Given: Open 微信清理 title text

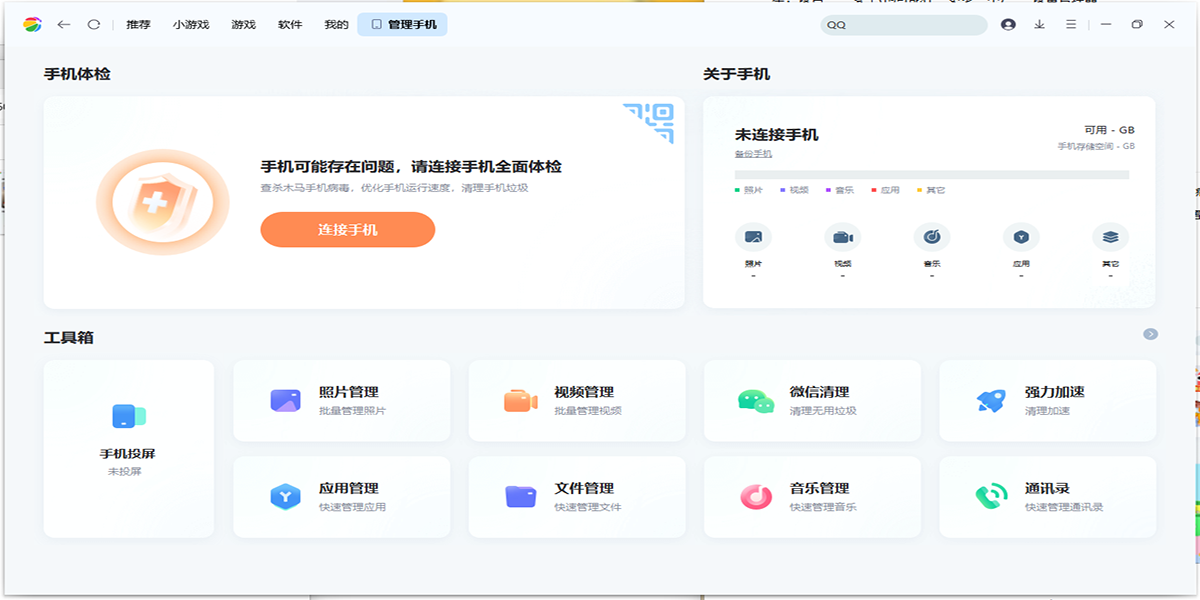Looking at the screenshot, I should point(819,392).
